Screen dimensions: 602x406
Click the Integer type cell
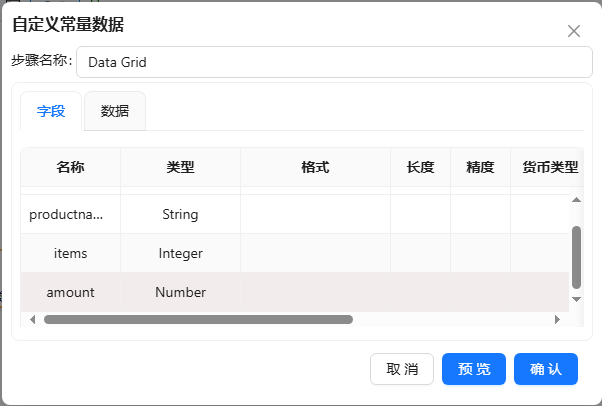180,253
